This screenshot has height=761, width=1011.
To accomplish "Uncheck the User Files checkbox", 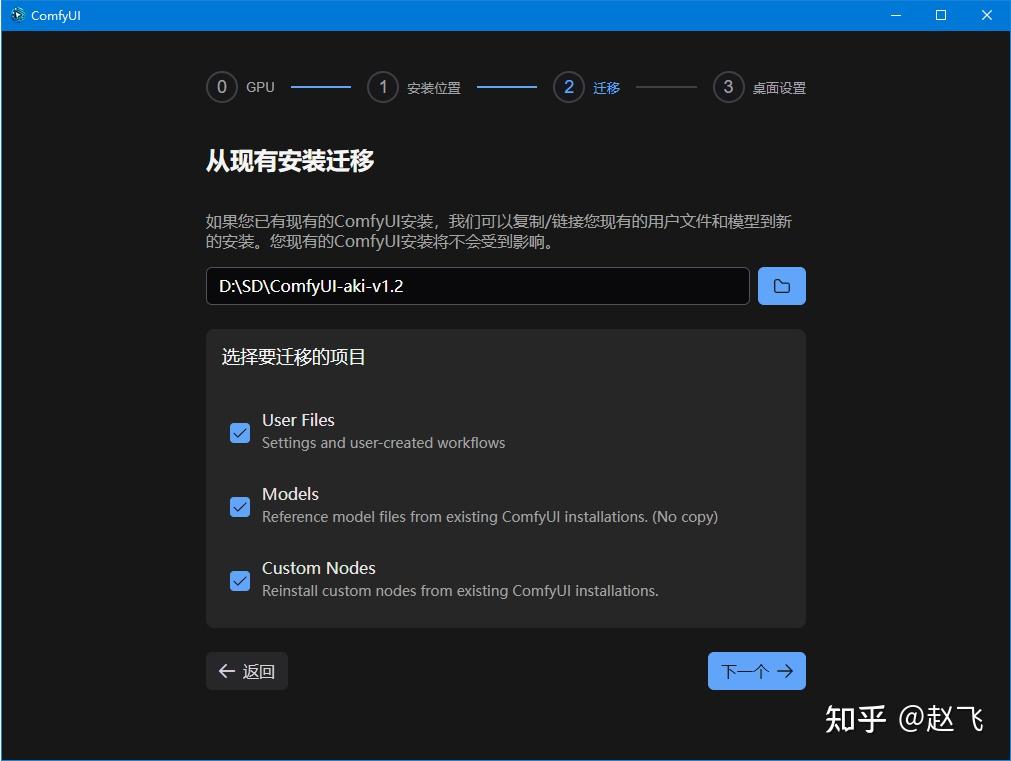I will coord(240,433).
